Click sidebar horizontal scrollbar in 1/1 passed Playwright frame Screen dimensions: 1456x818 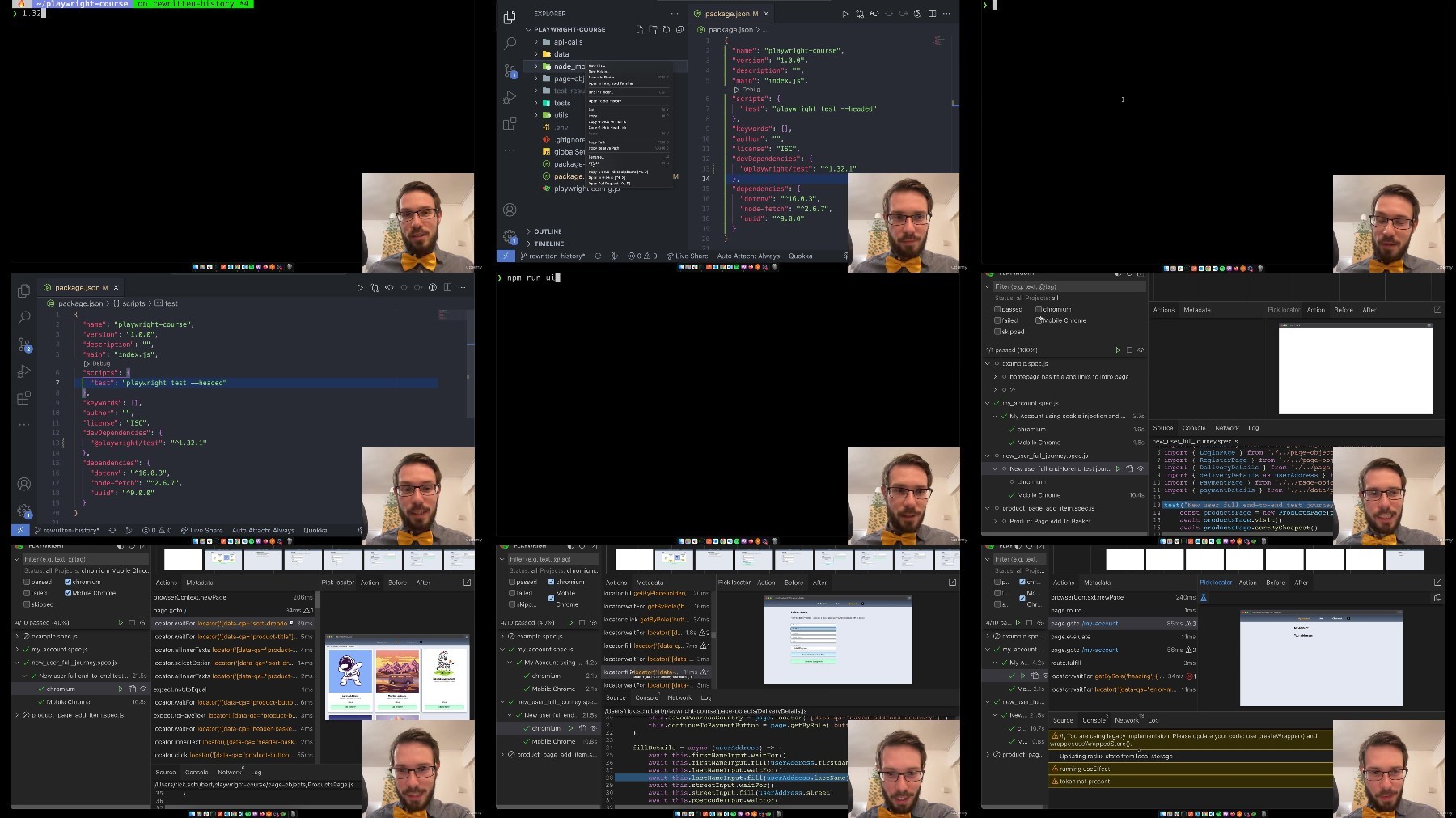pyautogui.click(x=1064, y=533)
